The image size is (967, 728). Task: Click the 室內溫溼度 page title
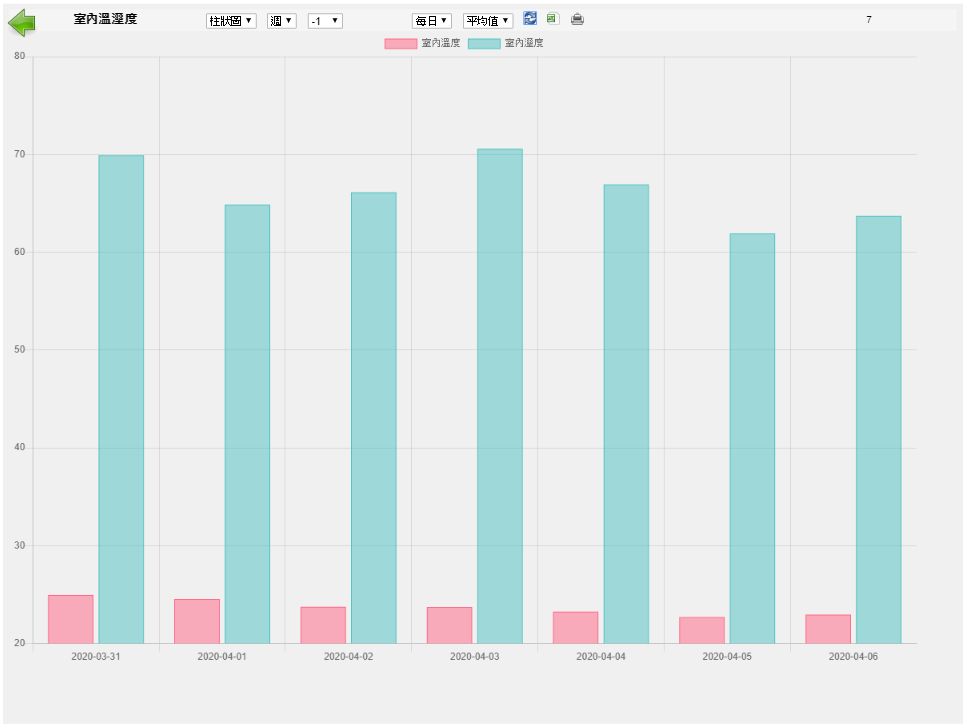pos(105,20)
